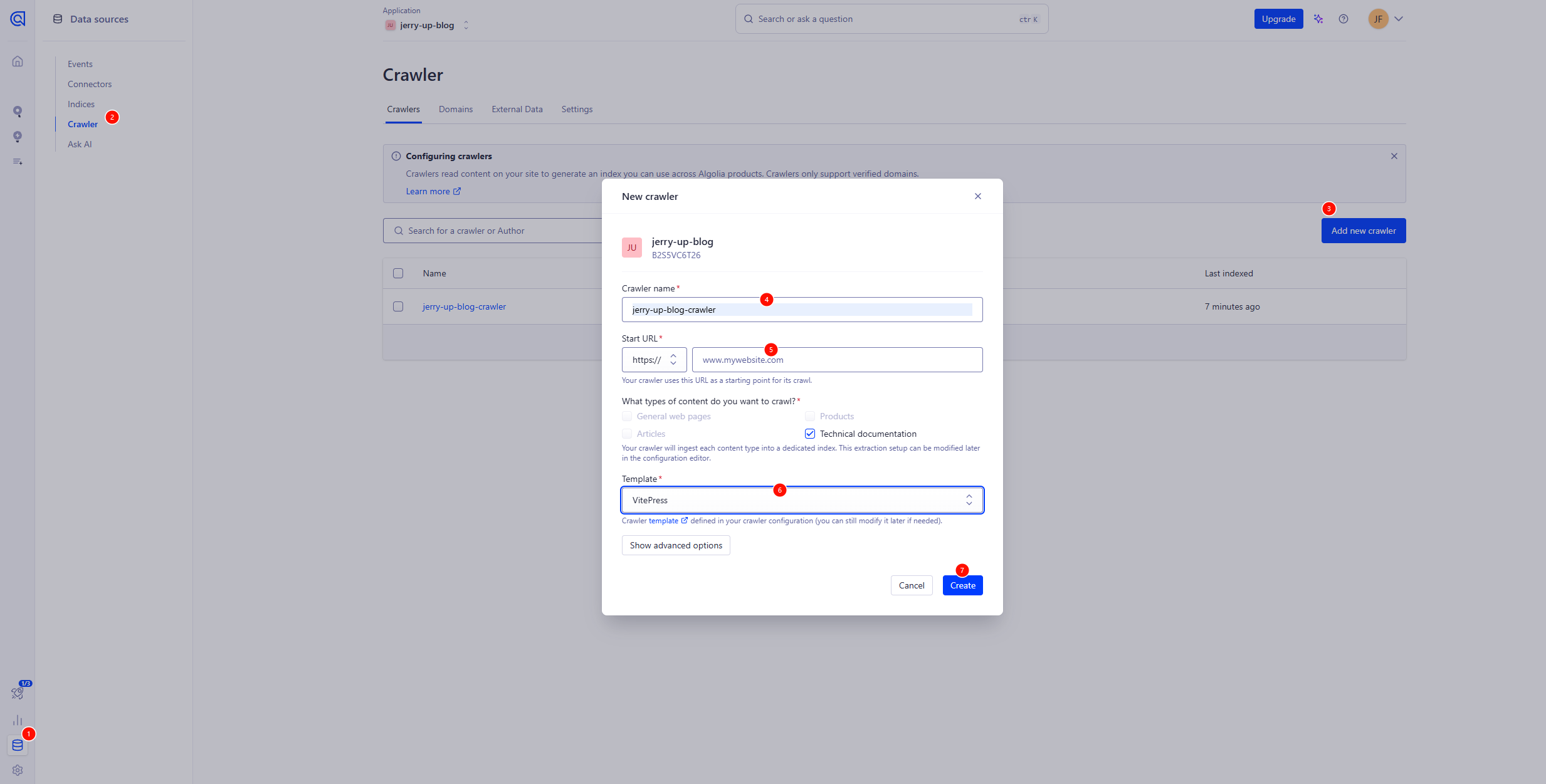Expand the user account chevron
This screenshot has height=784, width=1546.
click(1399, 19)
